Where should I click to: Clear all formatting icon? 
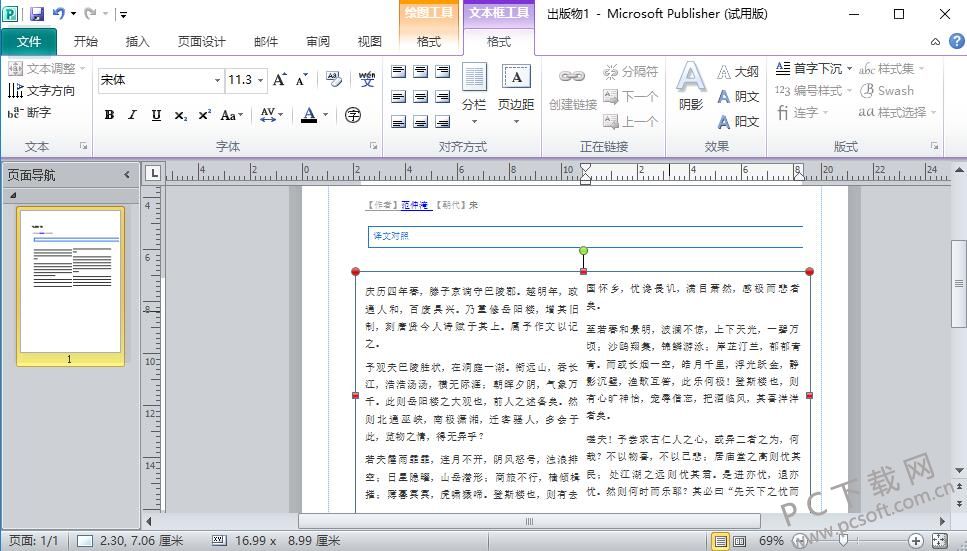point(334,79)
